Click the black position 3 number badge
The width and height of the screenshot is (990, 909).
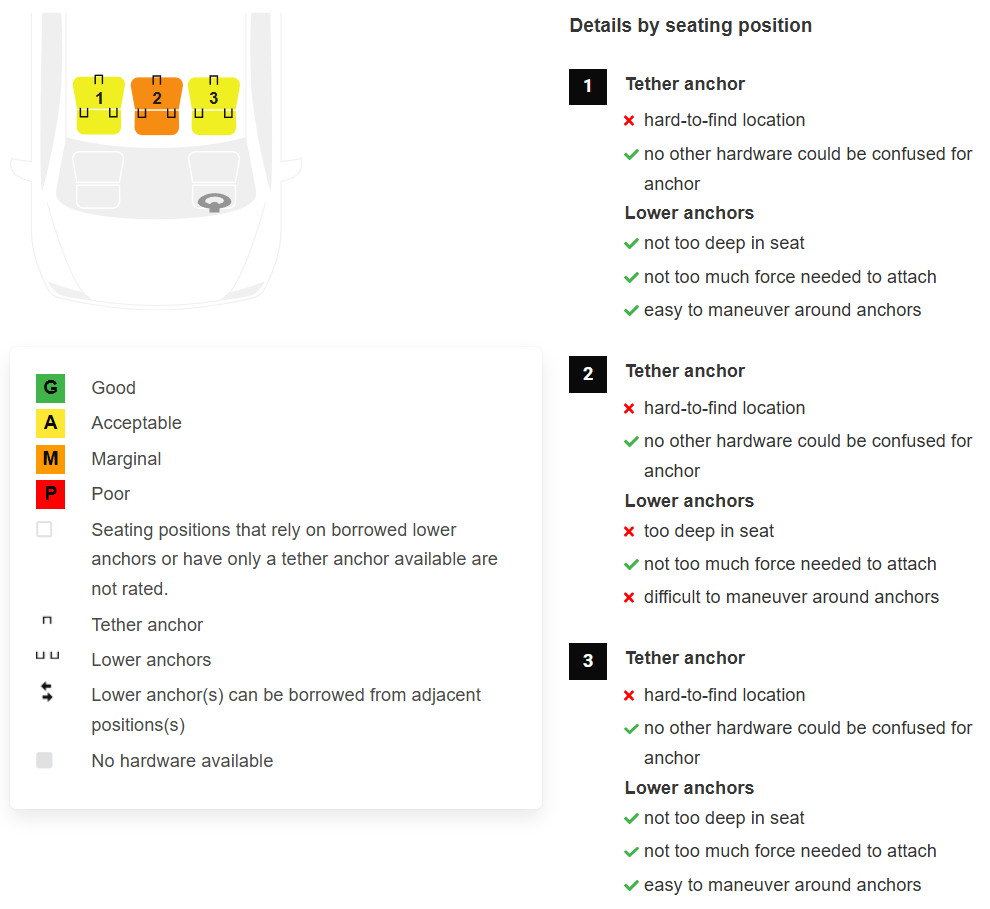click(x=588, y=661)
